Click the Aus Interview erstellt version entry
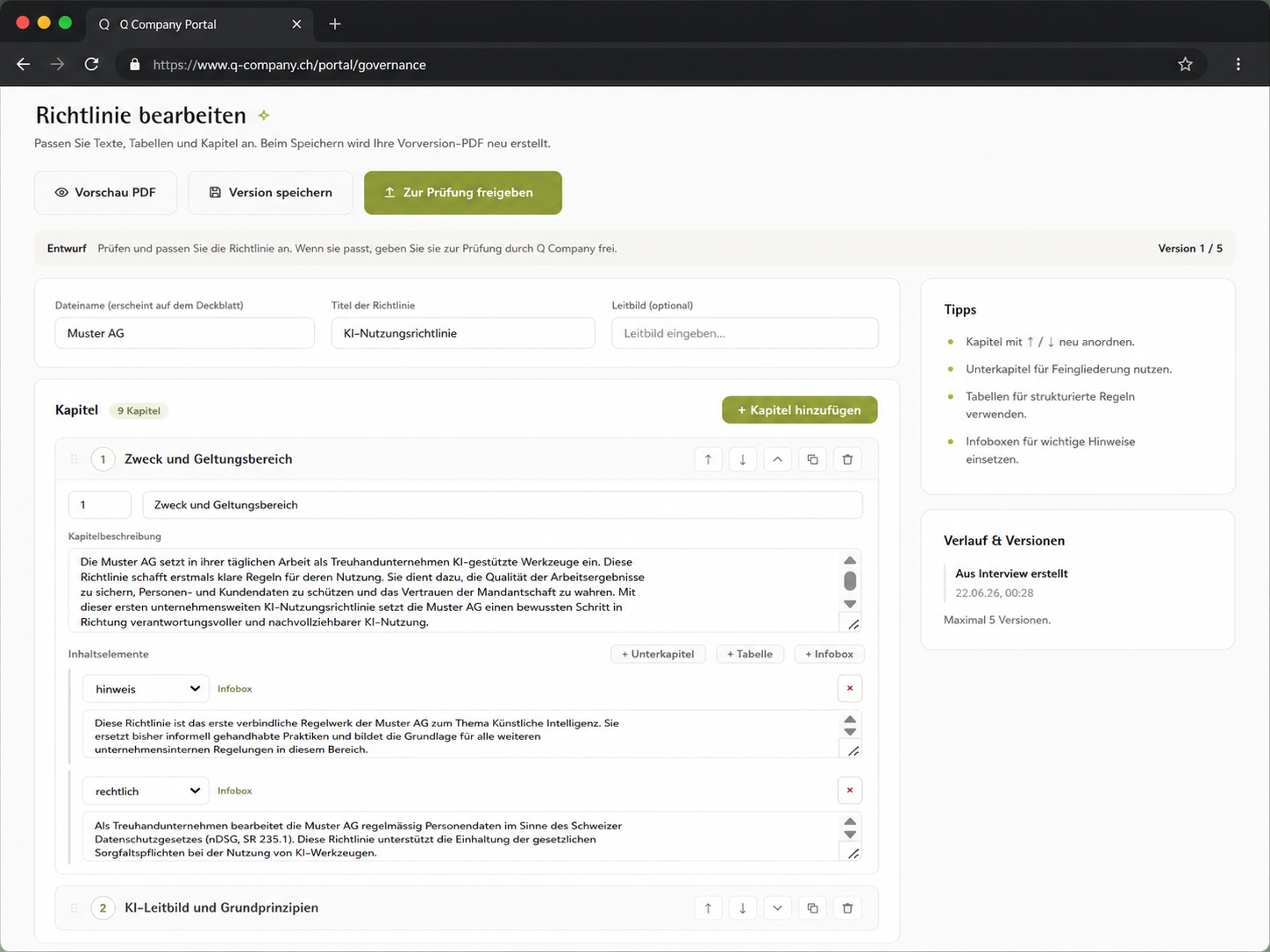 tap(1011, 573)
